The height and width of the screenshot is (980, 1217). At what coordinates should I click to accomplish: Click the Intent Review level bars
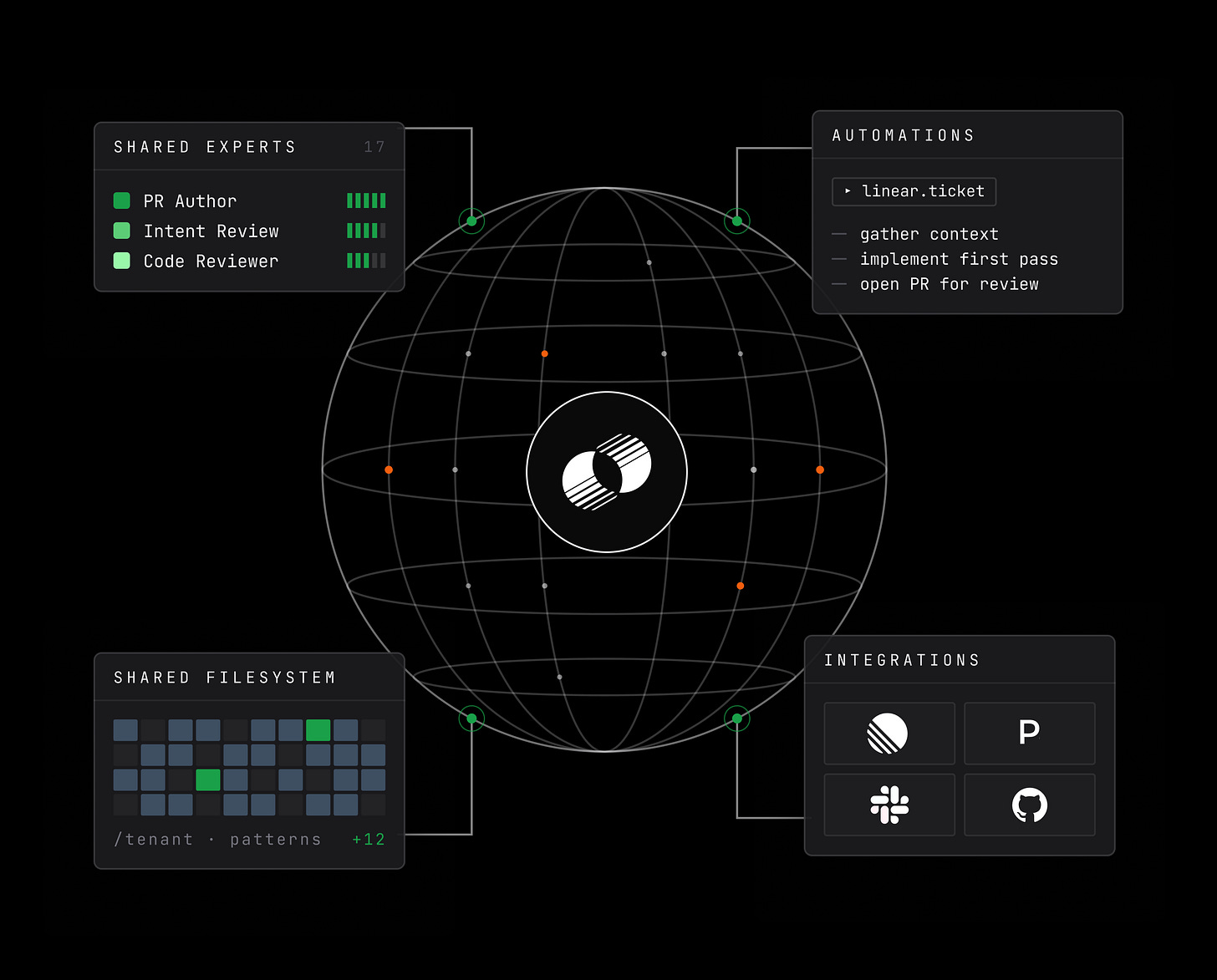coord(367,231)
